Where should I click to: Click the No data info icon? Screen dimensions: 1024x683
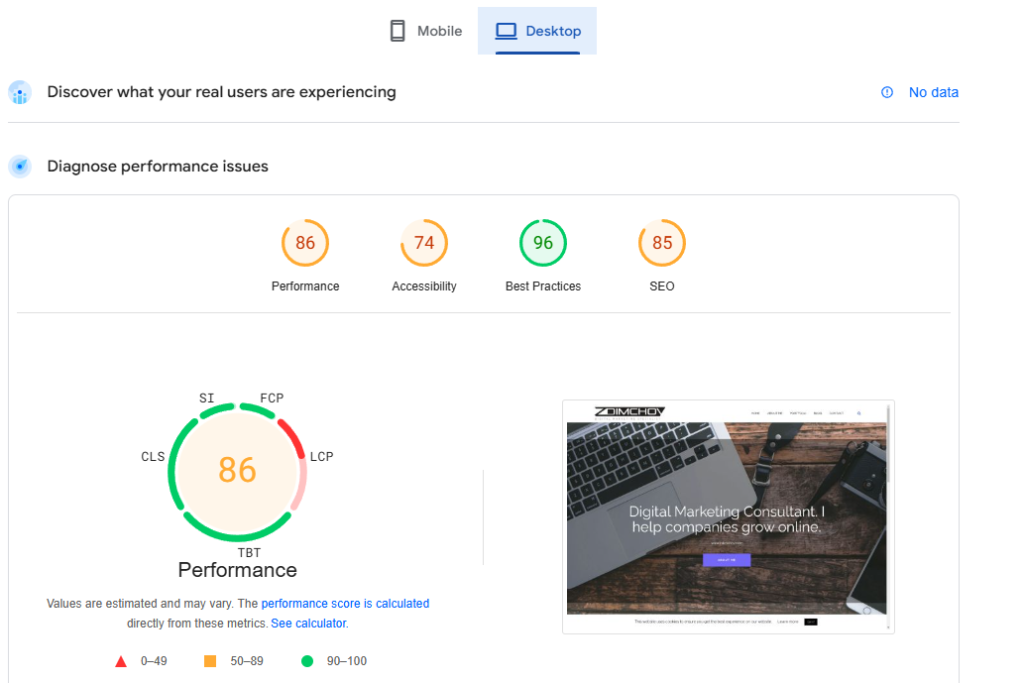pos(887,92)
